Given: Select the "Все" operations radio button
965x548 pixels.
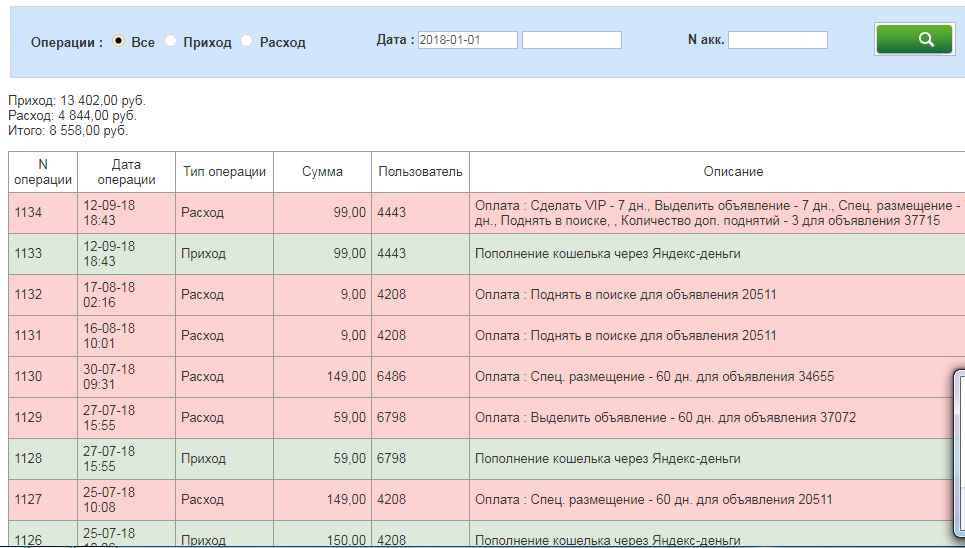Looking at the screenshot, I should (x=119, y=42).
